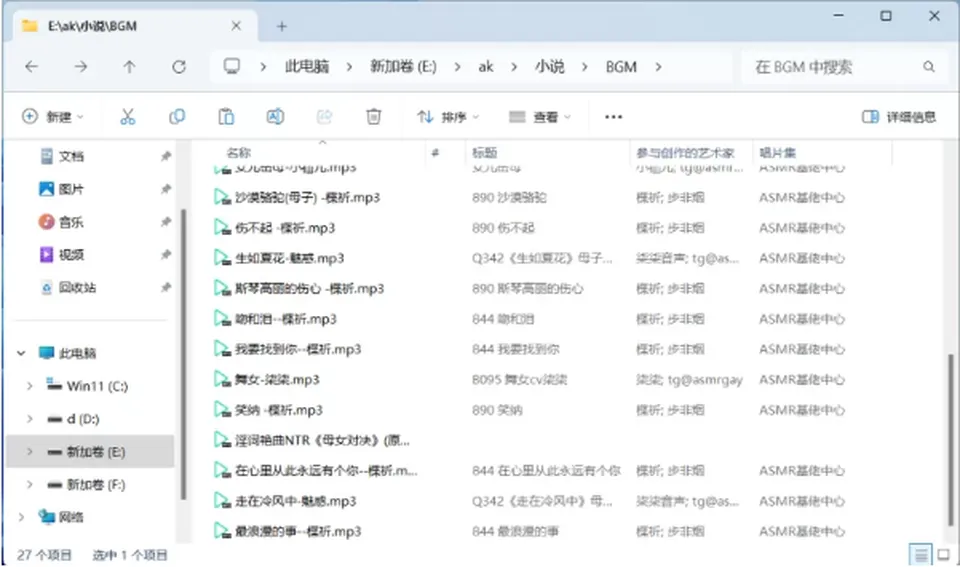This screenshot has height=567, width=960.
Task: Open Recycle Bin (回收站) in sidebar
Action: coord(77,287)
